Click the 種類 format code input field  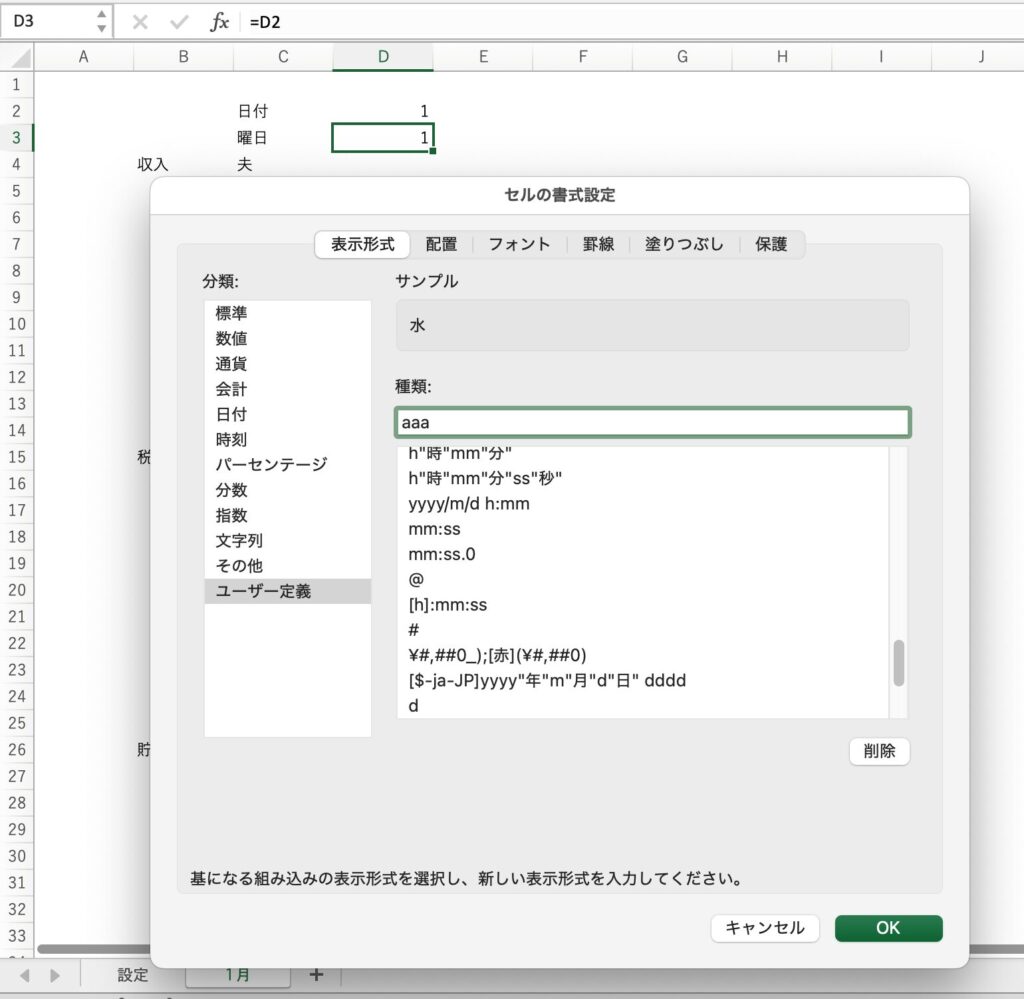[652, 423]
